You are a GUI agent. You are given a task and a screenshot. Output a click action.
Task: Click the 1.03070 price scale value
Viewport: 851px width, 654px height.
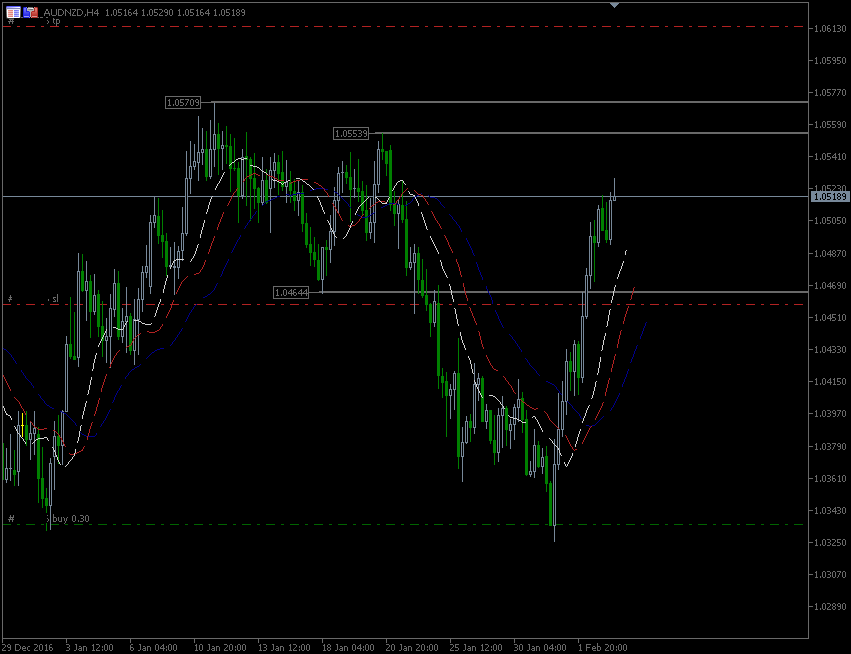[830, 574]
